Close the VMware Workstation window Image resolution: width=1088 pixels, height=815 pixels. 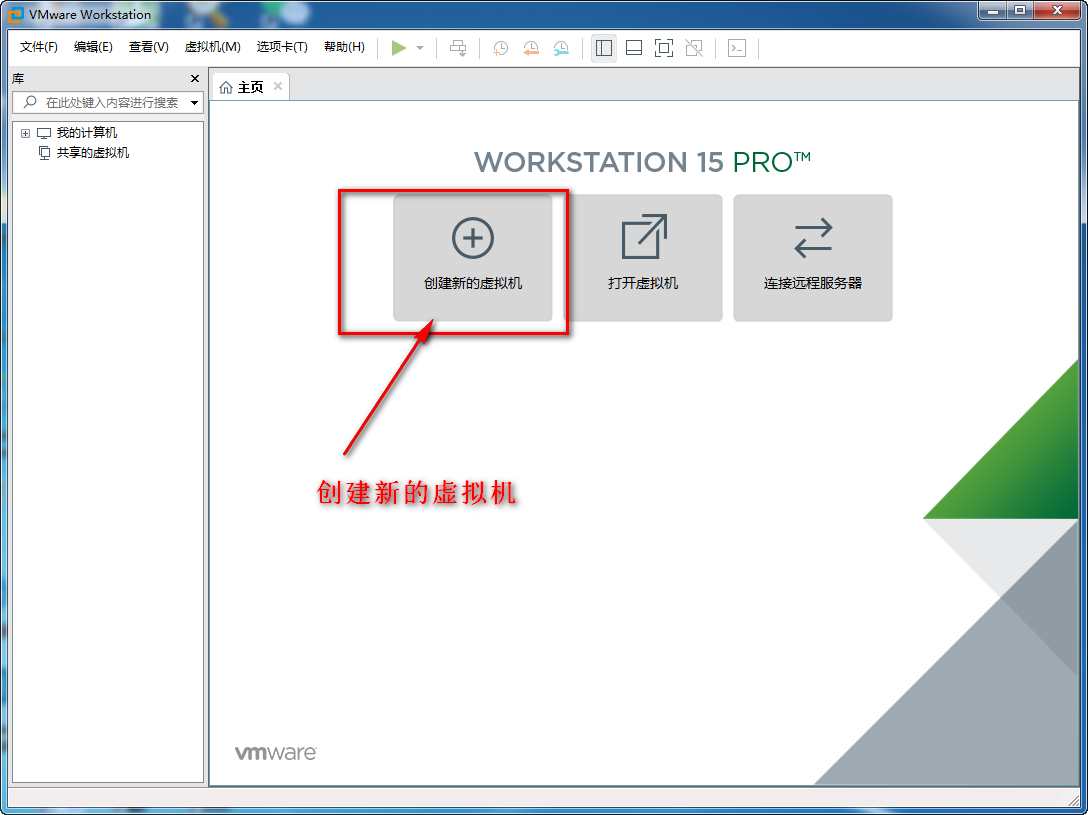[x=1057, y=10]
